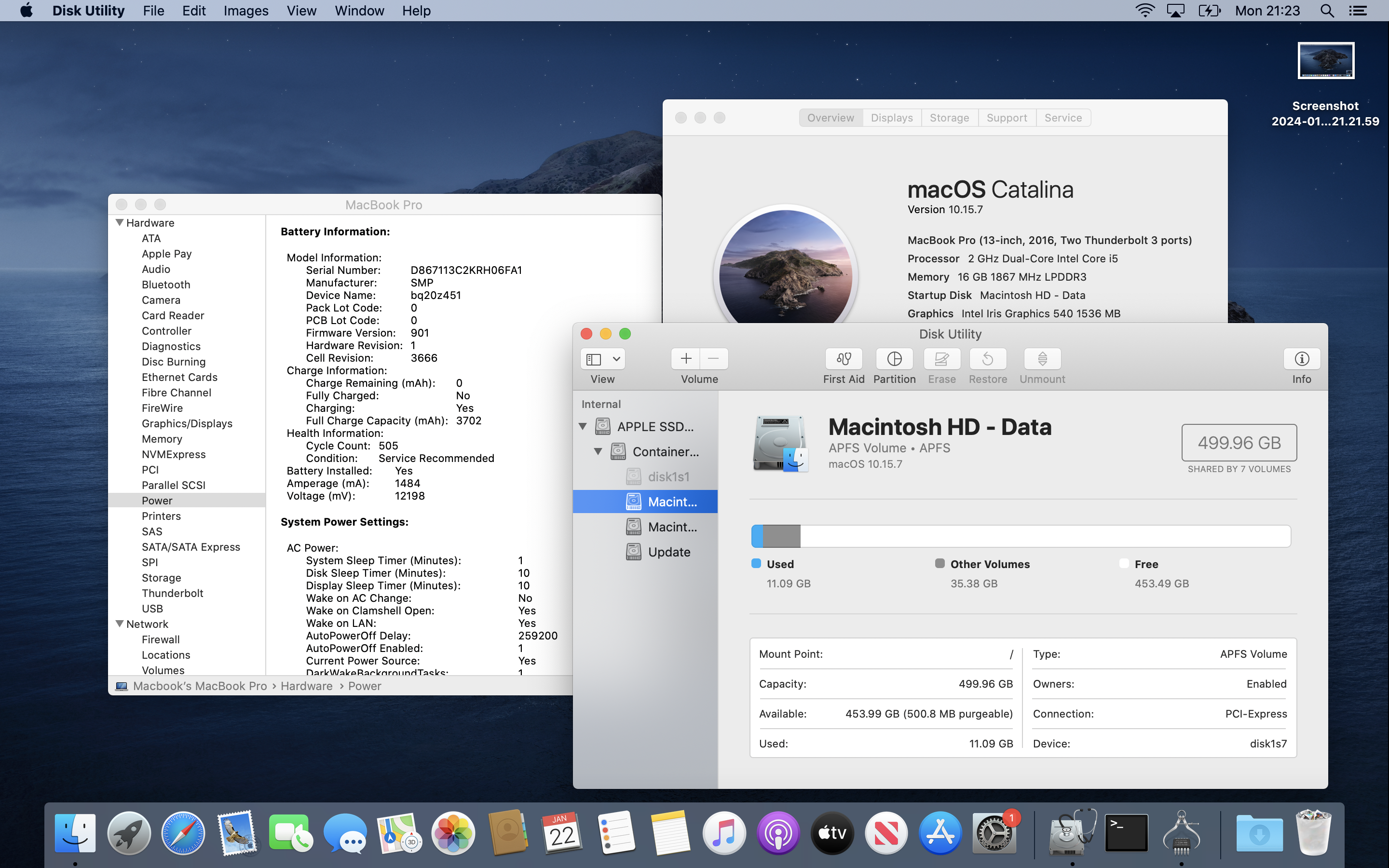Open Calendar from the Dock
The width and height of the screenshot is (1389, 868).
[x=561, y=833]
